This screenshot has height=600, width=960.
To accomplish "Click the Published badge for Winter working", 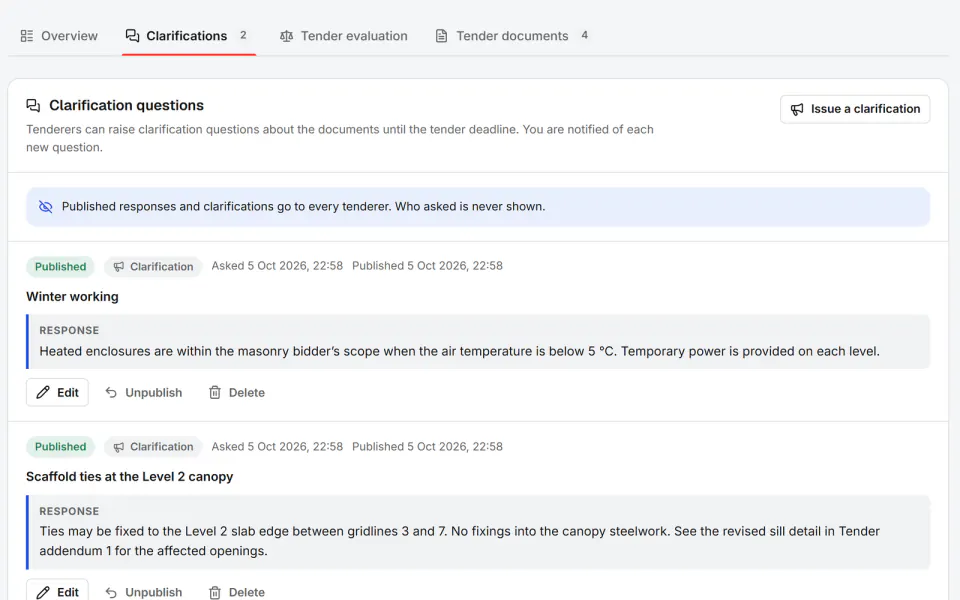I will (x=60, y=266).
